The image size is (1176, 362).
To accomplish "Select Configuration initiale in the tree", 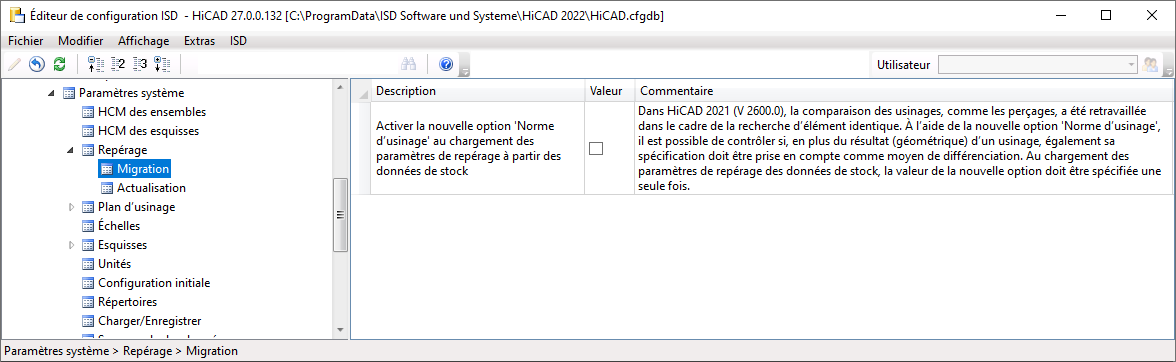I will point(154,283).
